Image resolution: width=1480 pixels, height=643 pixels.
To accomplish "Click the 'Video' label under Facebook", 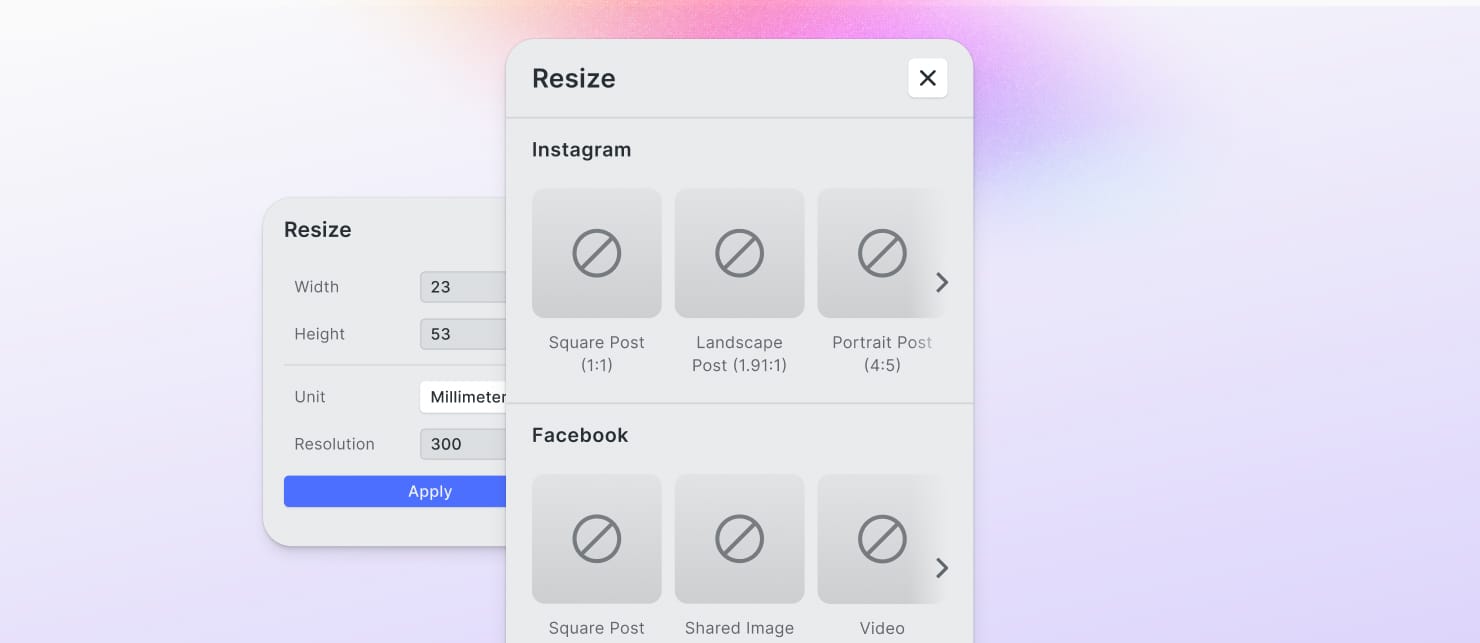I will [882, 628].
